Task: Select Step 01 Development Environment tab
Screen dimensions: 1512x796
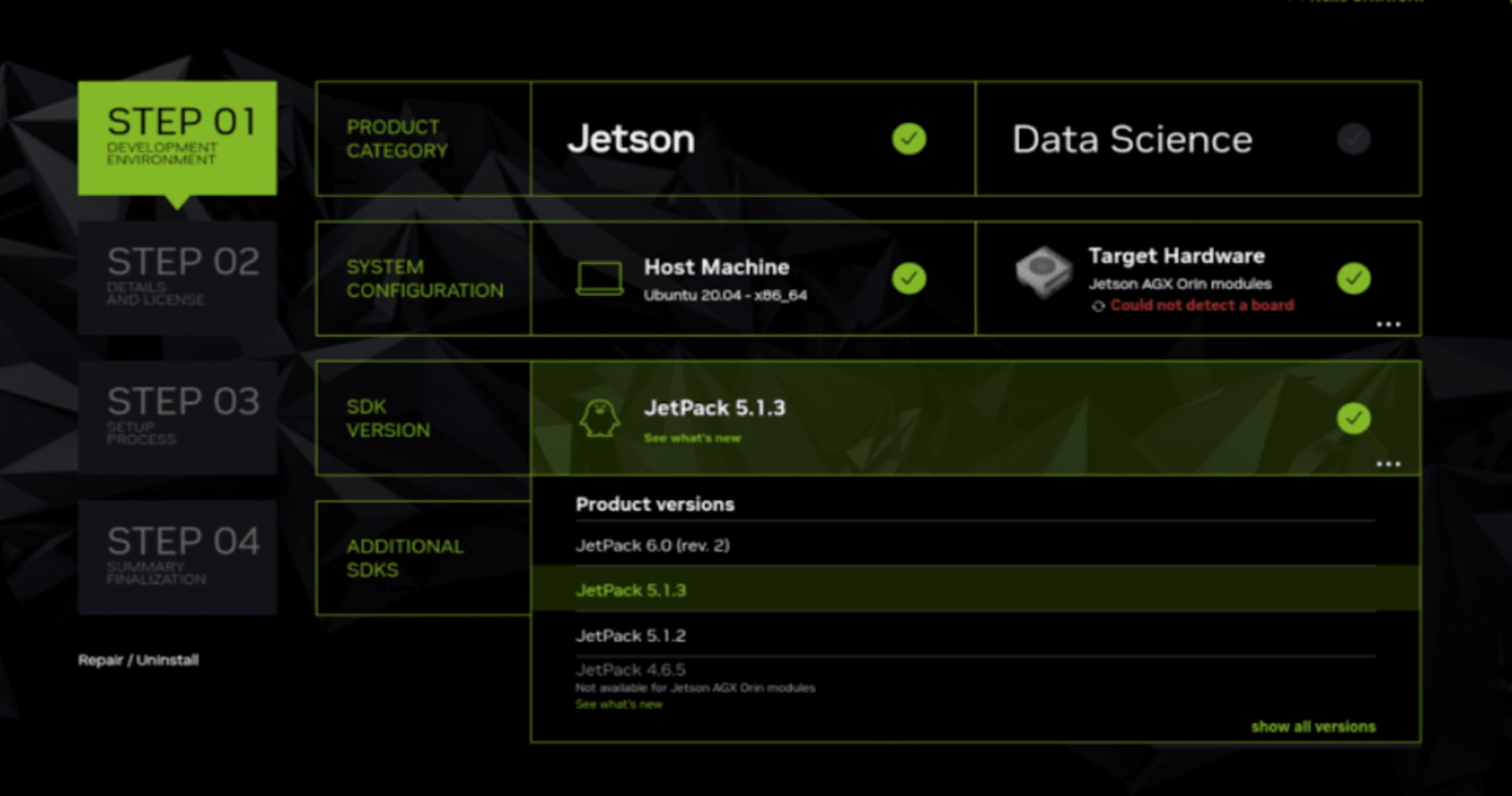Action: [177, 138]
